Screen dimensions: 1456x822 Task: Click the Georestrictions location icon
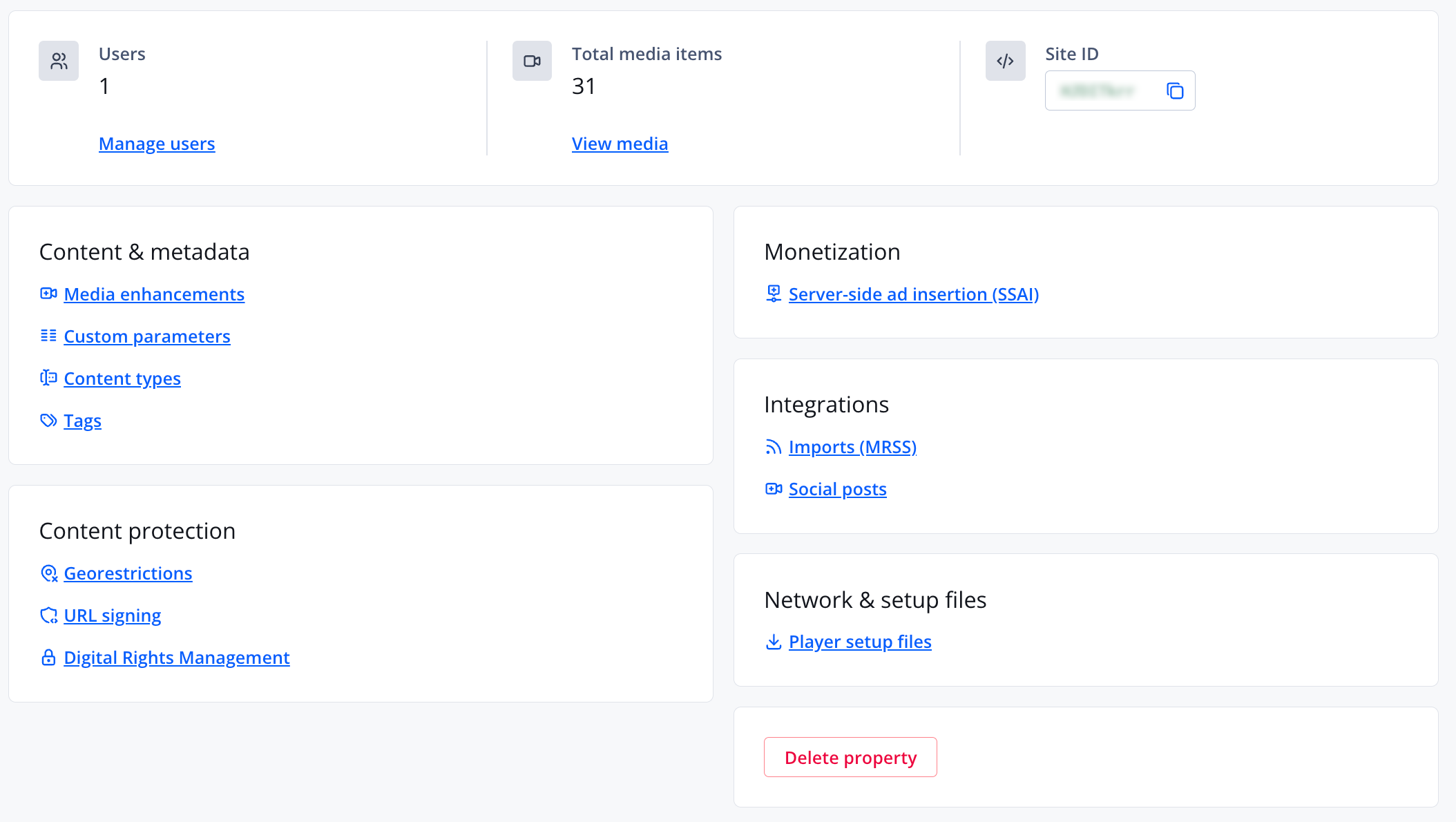[48, 573]
